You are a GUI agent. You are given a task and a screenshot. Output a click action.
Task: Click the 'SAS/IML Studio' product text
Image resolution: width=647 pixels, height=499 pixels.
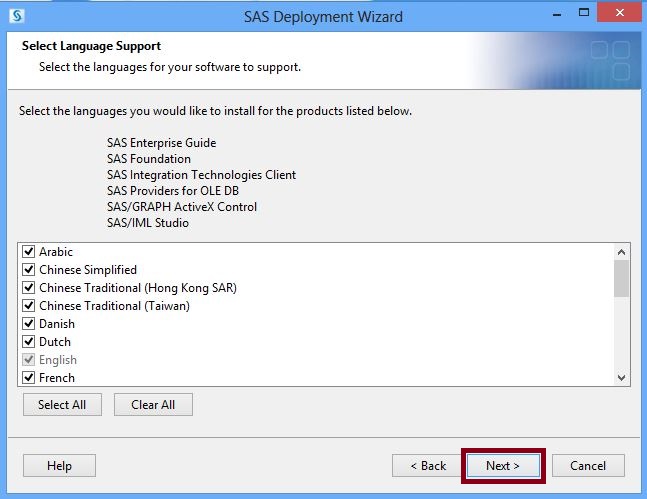tap(148, 223)
